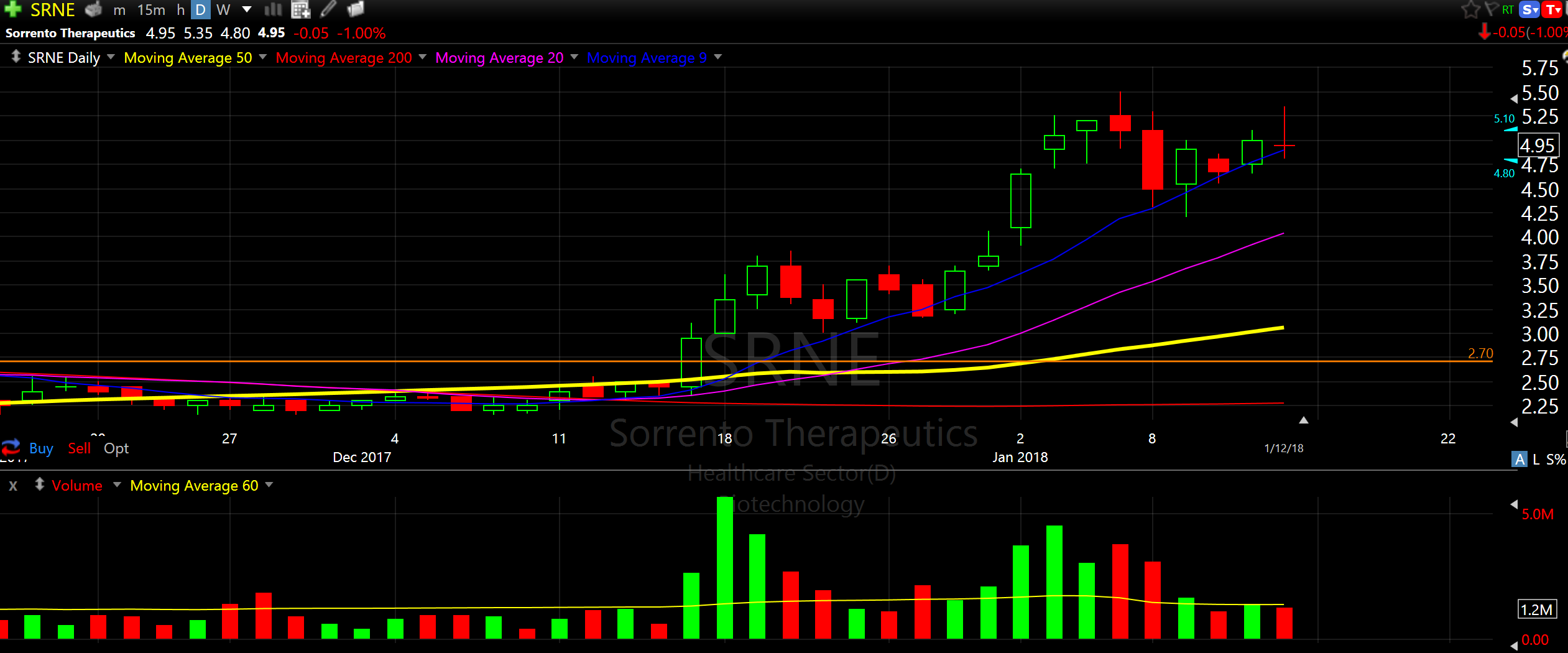The width and height of the screenshot is (1568, 653).
Task: Switch to the 15m timeframe
Action: [x=151, y=10]
